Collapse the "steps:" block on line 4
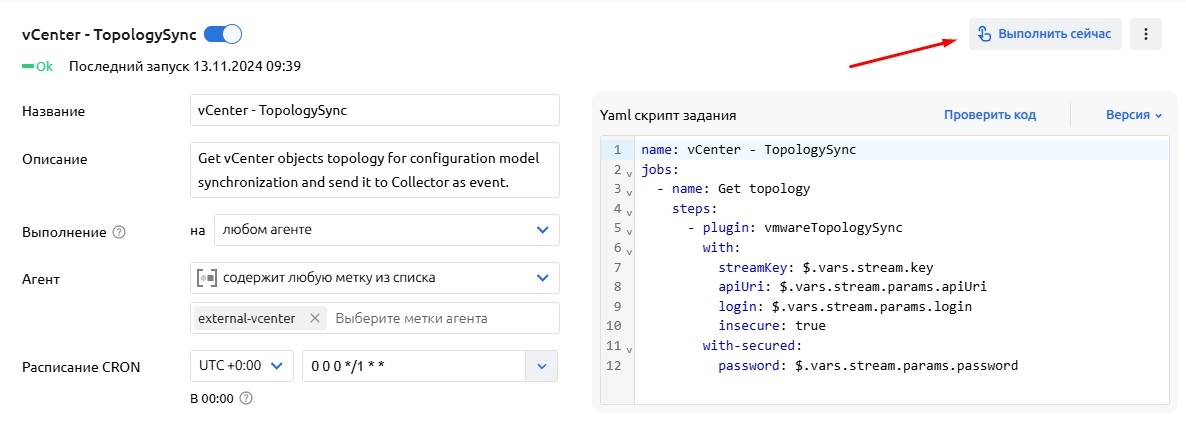 629,212
